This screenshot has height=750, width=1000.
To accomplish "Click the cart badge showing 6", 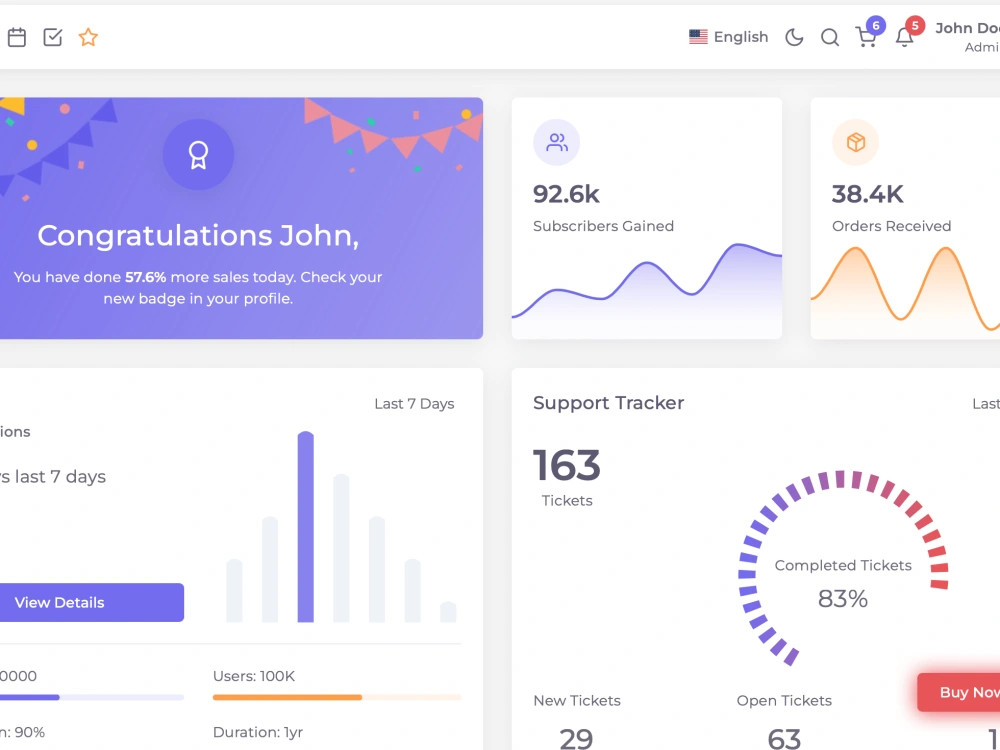I will click(x=876, y=26).
